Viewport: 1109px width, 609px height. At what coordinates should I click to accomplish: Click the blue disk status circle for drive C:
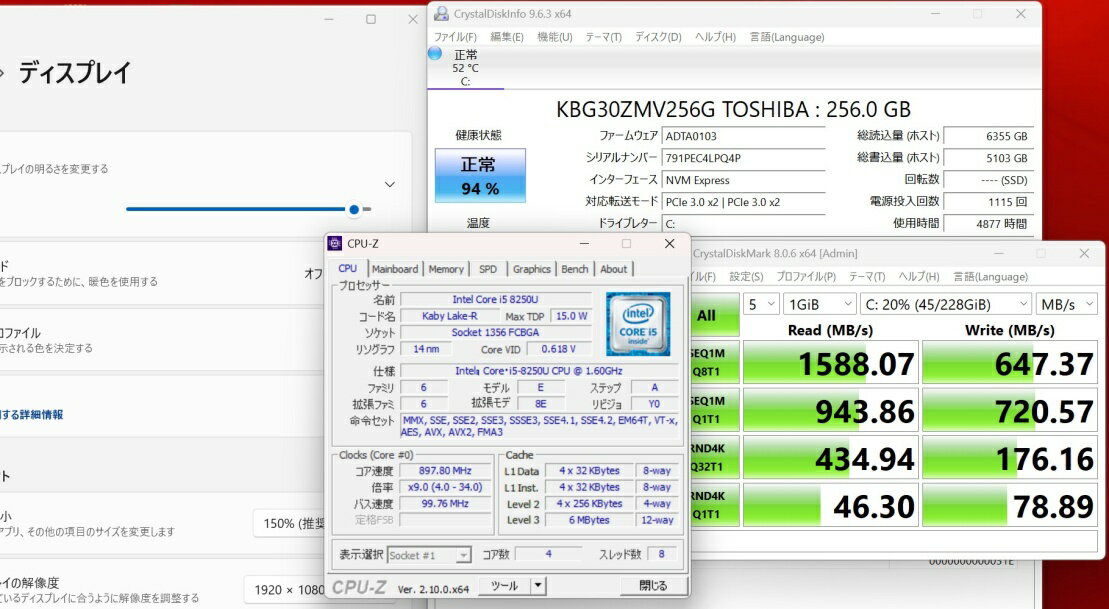436,54
